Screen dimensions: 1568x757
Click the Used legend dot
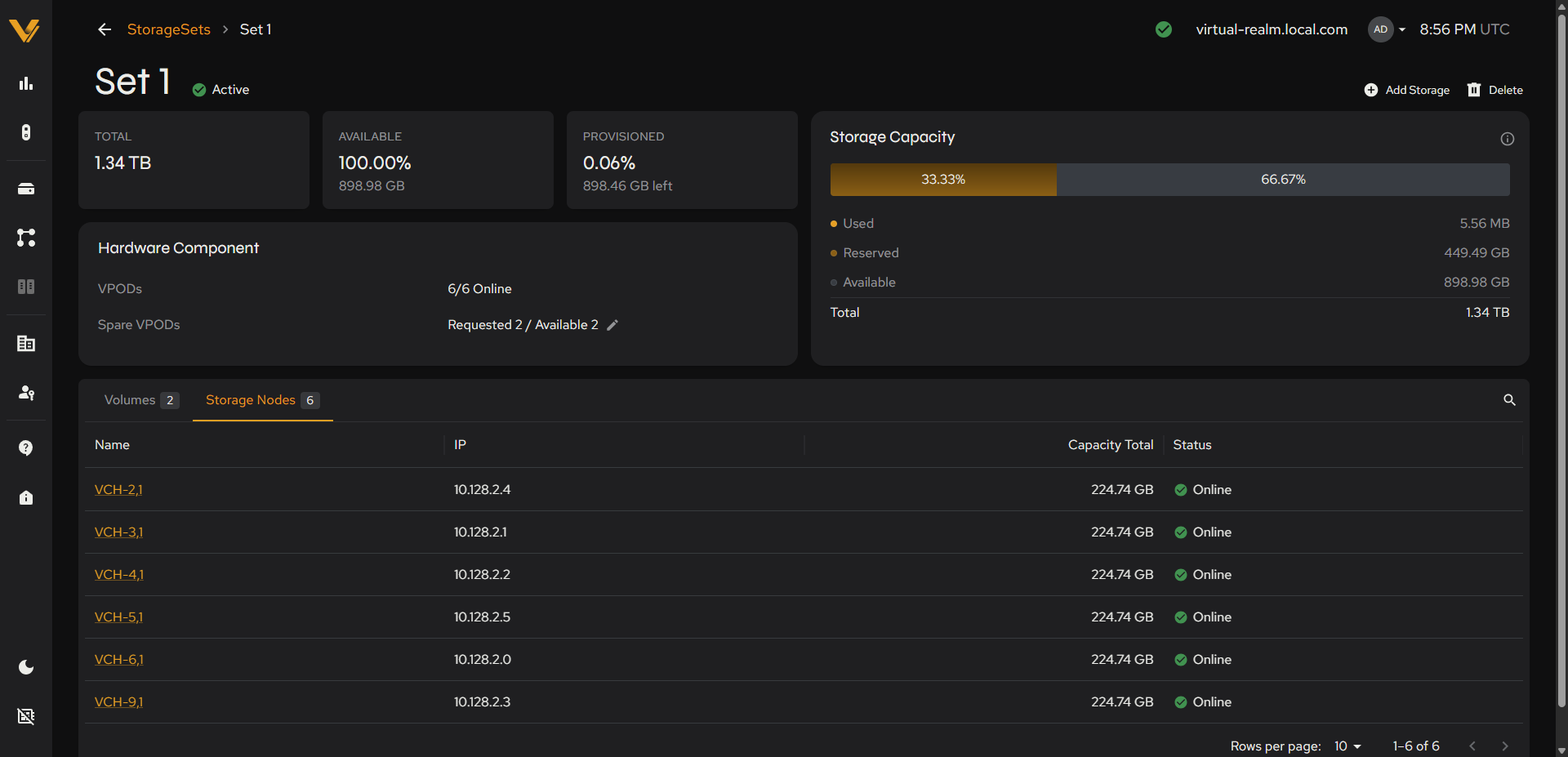coord(834,224)
